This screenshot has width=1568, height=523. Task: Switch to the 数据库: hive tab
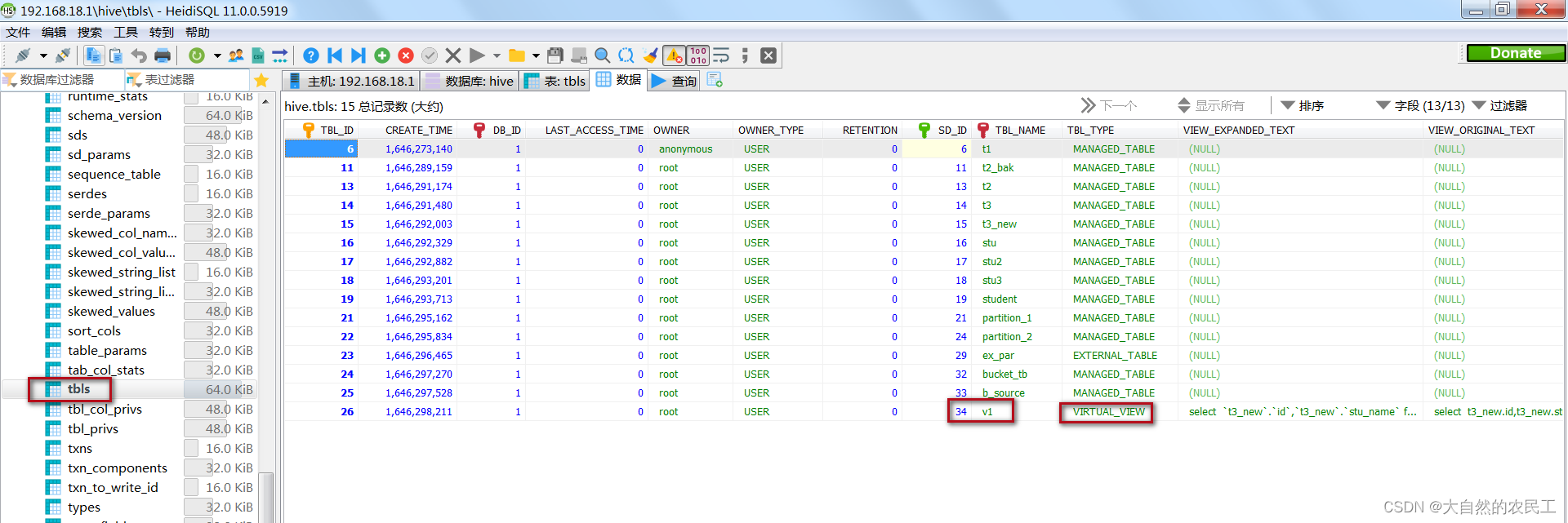click(x=470, y=81)
